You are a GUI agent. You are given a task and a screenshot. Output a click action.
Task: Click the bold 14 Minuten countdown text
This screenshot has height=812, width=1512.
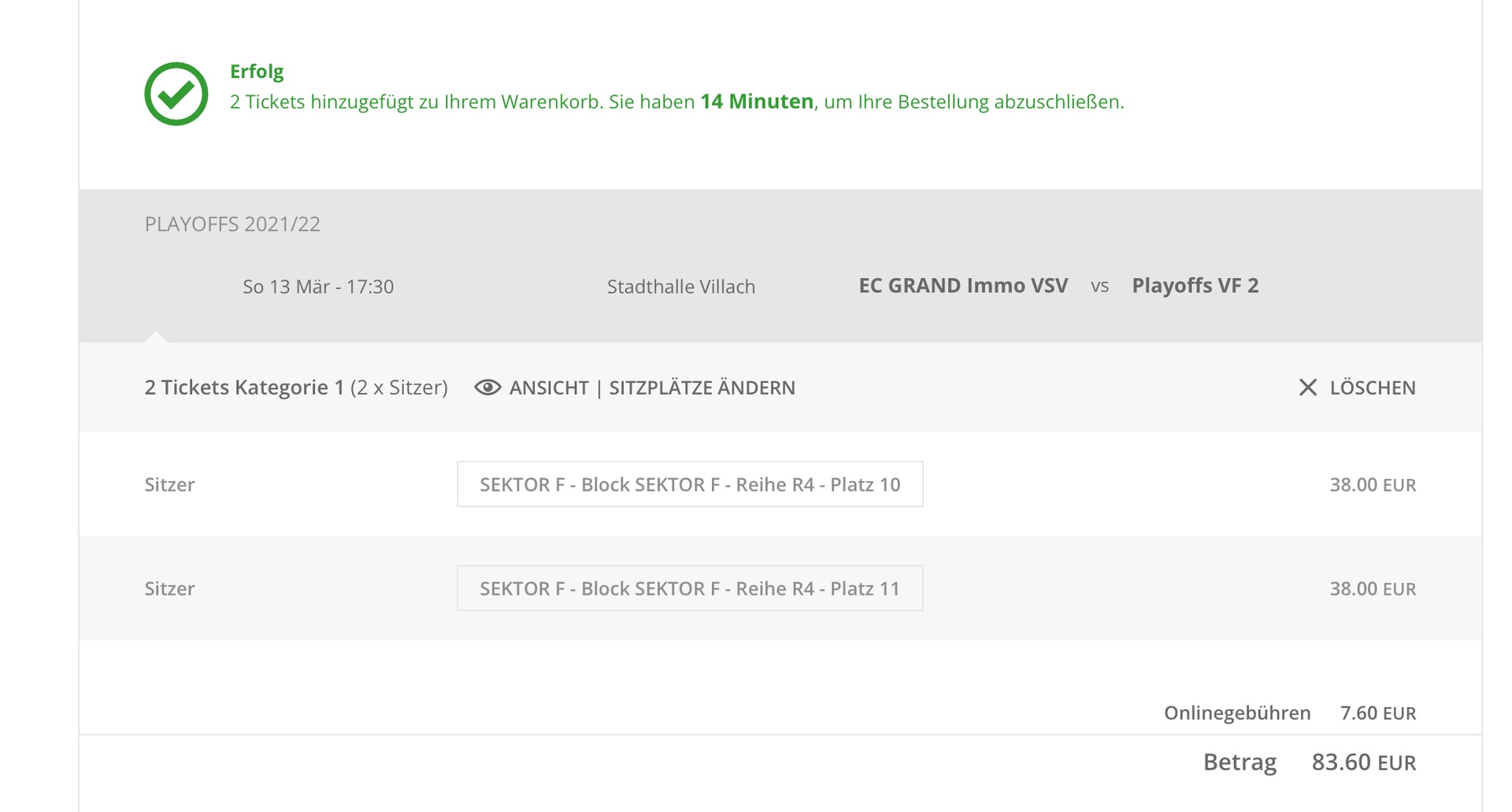[756, 102]
